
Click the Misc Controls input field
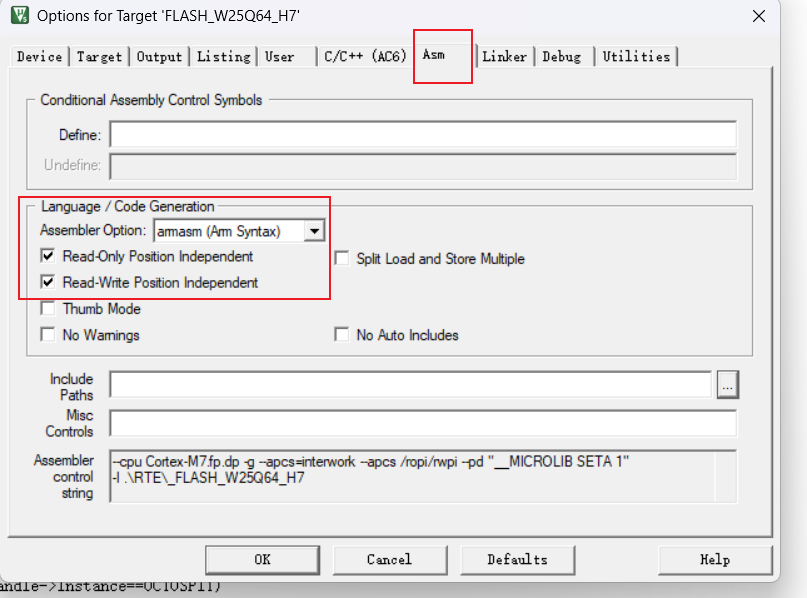[423, 424]
